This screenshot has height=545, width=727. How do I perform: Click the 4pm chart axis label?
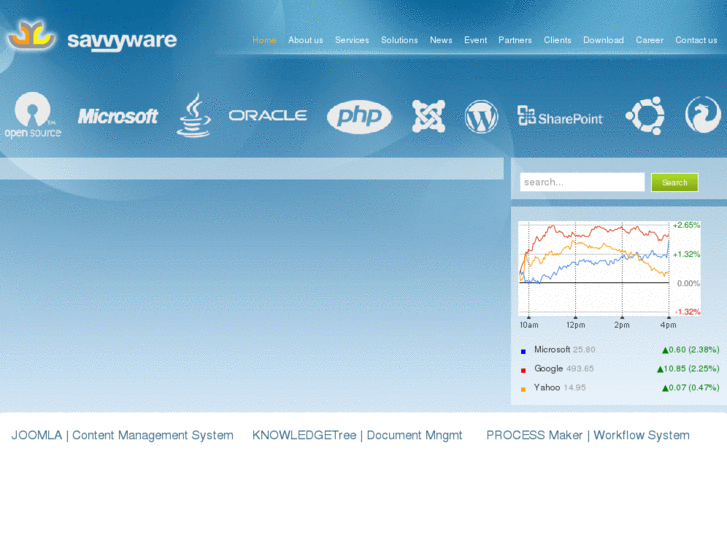pyautogui.click(x=668, y=325)
